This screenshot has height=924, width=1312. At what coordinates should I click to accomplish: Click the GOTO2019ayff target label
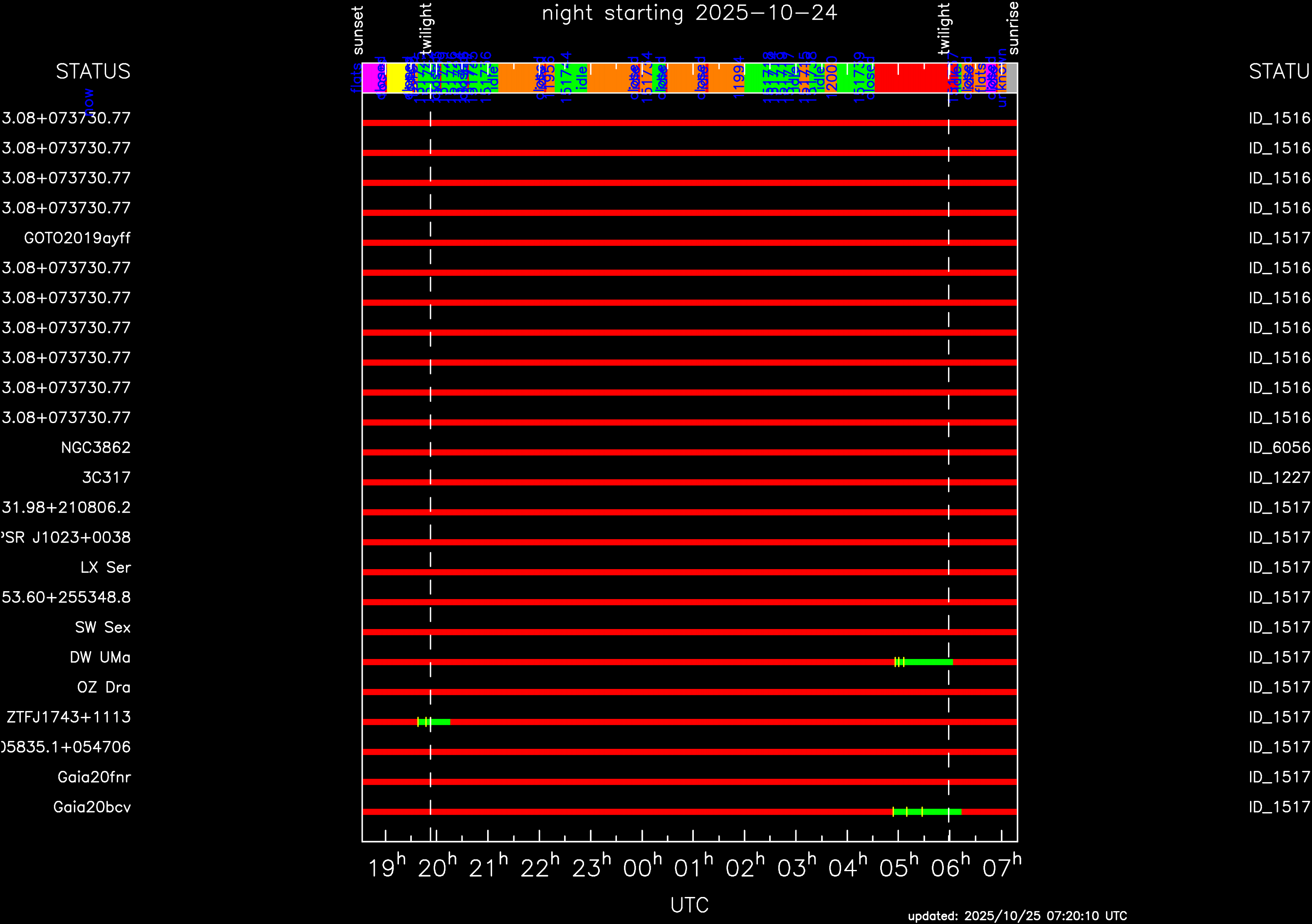pos(77,238)
